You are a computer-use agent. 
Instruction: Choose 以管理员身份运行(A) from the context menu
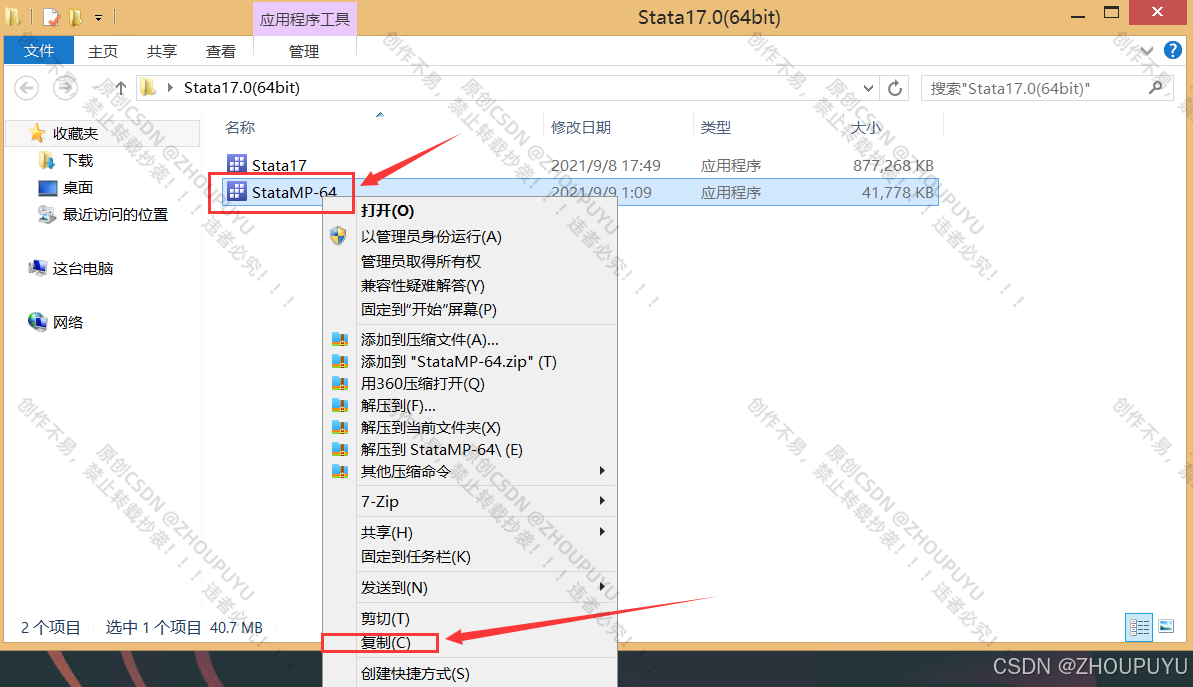tap(431, 237)
